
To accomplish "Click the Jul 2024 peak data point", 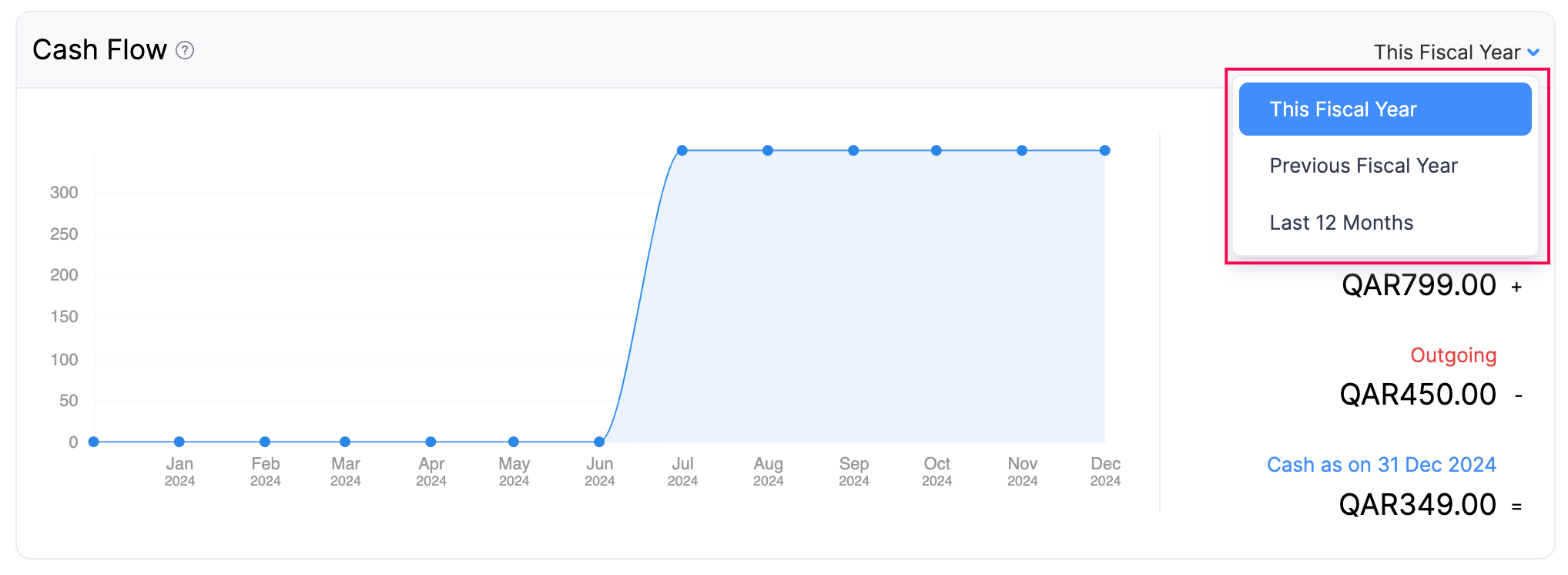I will point(682,150).
